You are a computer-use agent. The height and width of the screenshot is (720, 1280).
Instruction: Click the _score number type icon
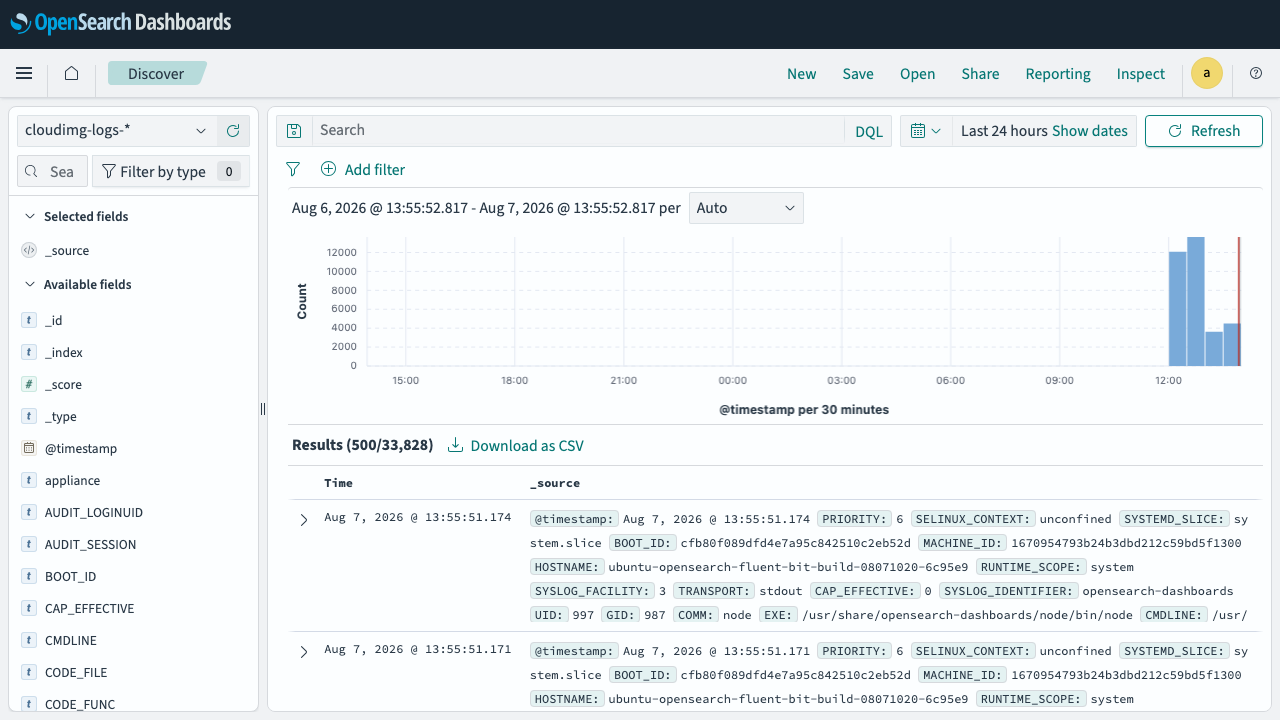click(x=29, y=385)
